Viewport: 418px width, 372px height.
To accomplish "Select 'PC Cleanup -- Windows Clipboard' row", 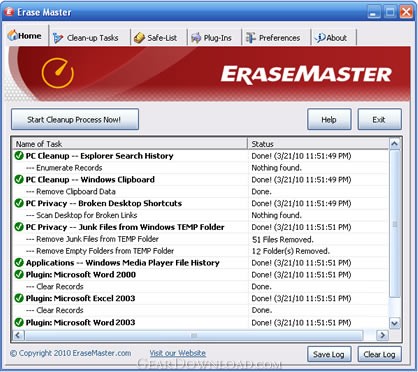I will click(200, 179).
